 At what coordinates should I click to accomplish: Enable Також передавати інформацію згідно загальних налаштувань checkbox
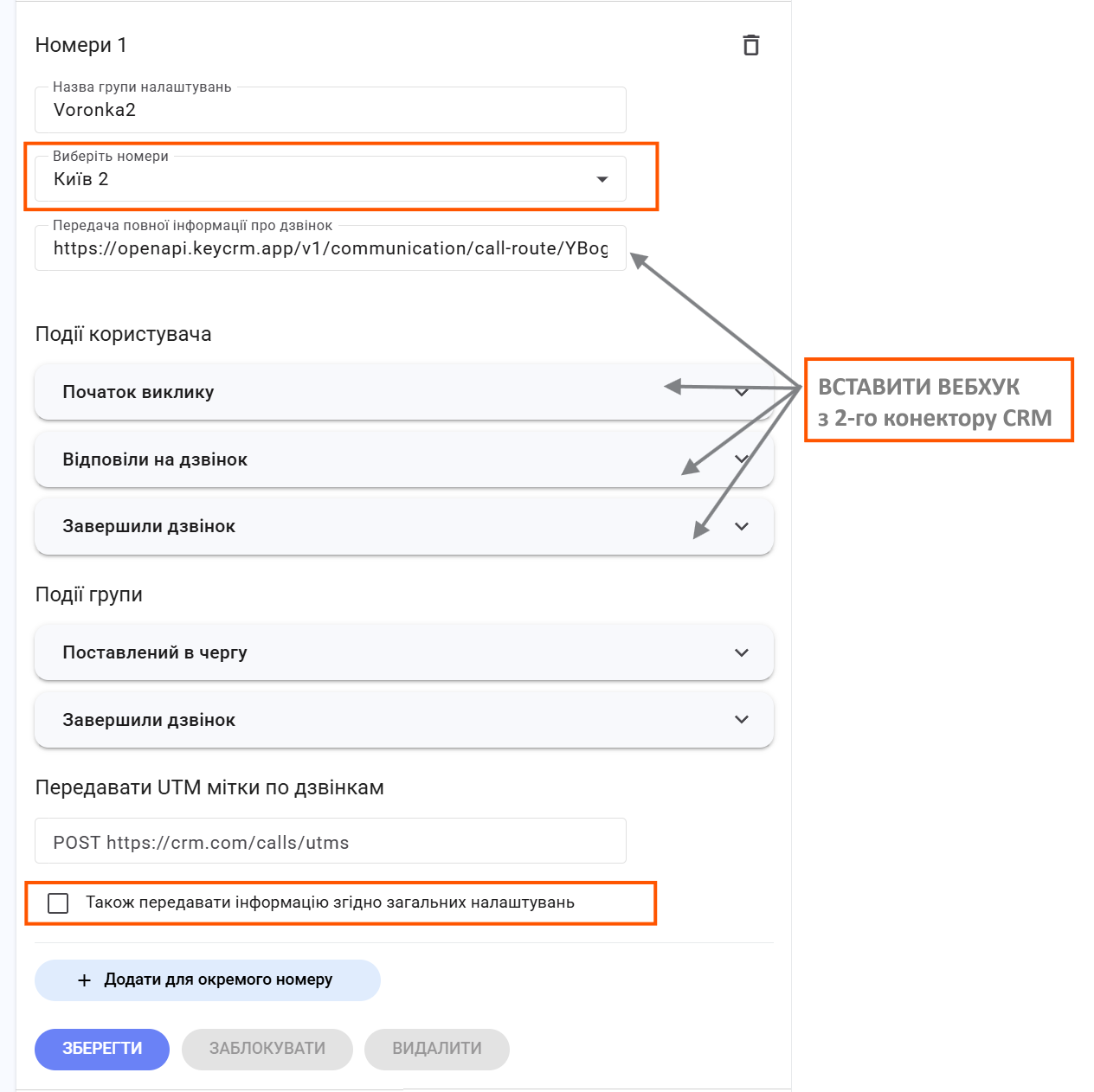[58, 903]
